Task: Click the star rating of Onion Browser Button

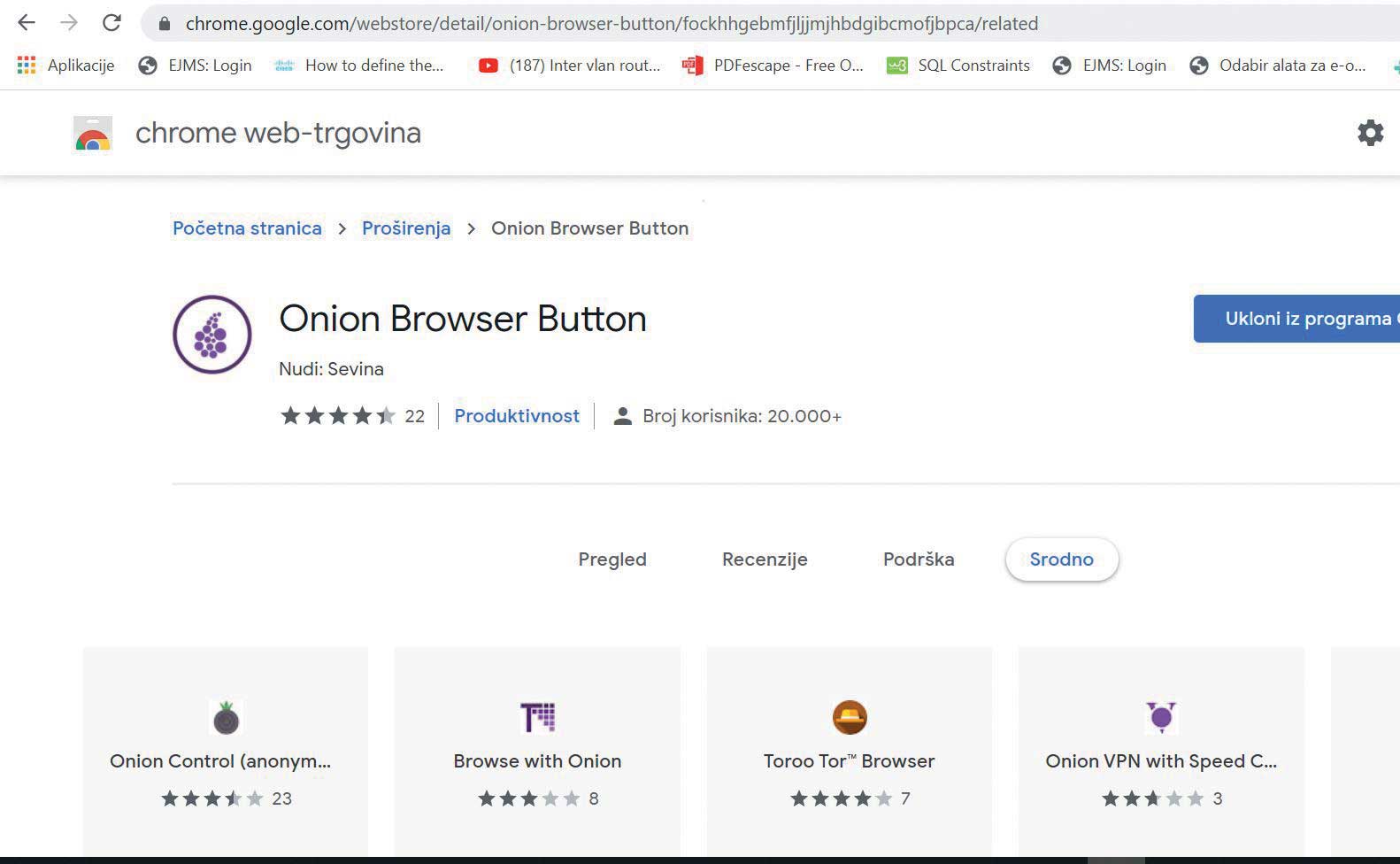Action: 338,416
